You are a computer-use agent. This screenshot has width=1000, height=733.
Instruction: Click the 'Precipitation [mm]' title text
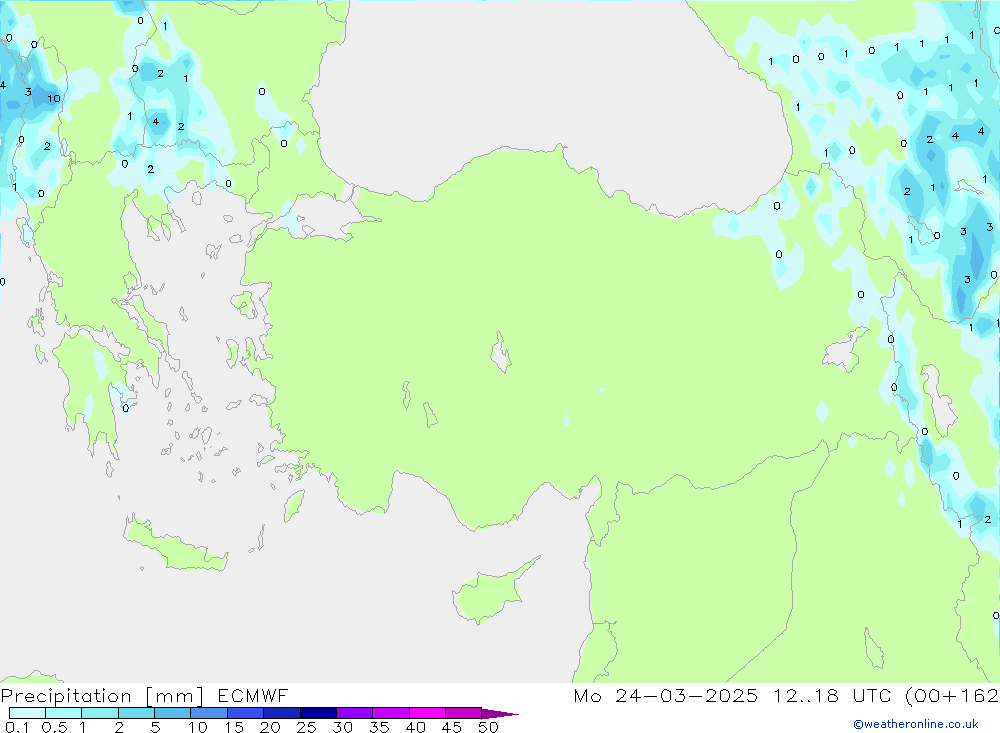[102, 695]
